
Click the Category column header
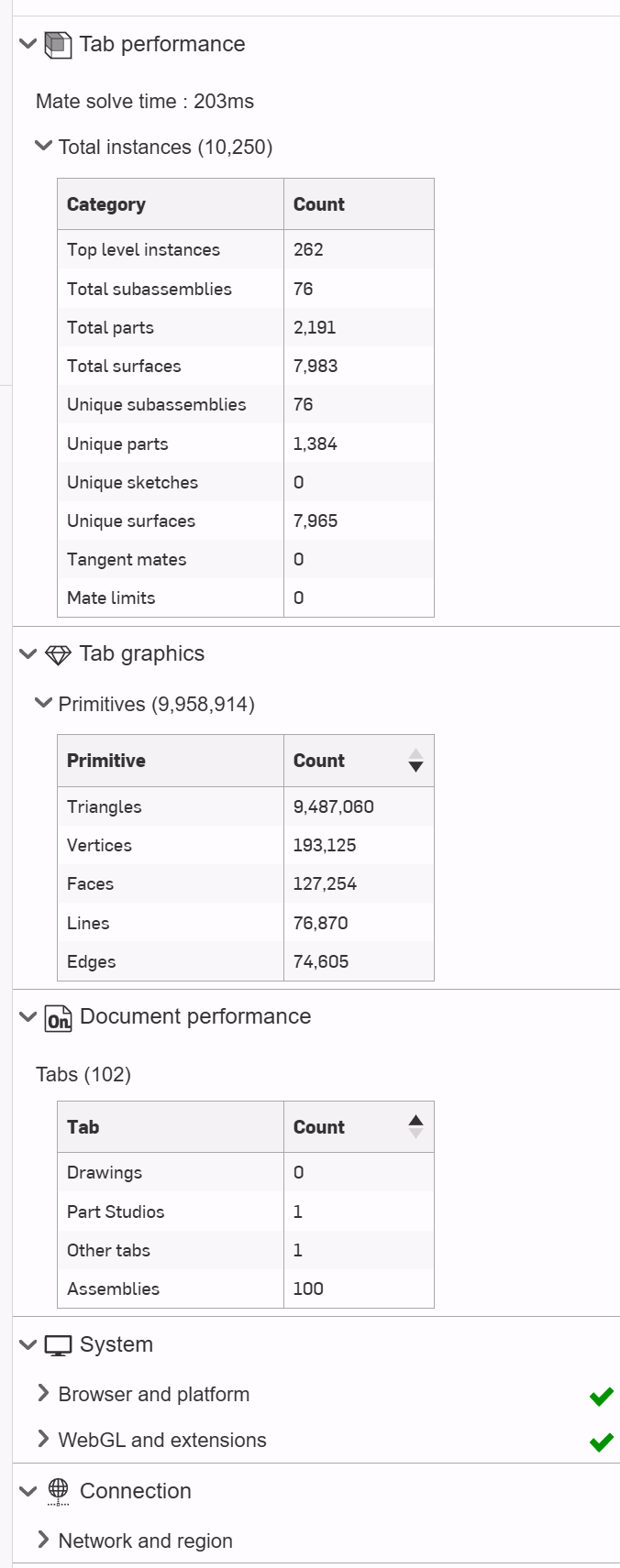pyautogui.click(x=106, y=204)
